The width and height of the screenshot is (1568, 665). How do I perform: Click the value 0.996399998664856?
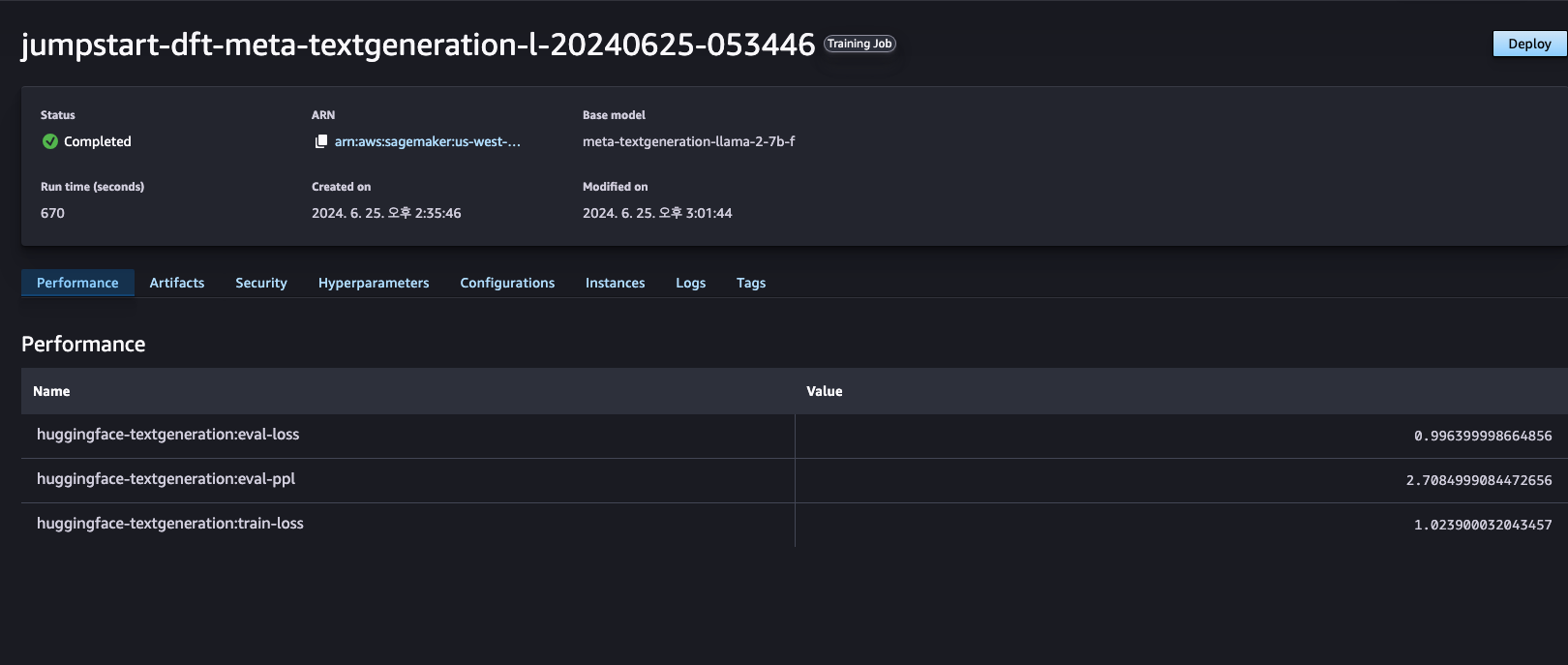[1483, 436]
